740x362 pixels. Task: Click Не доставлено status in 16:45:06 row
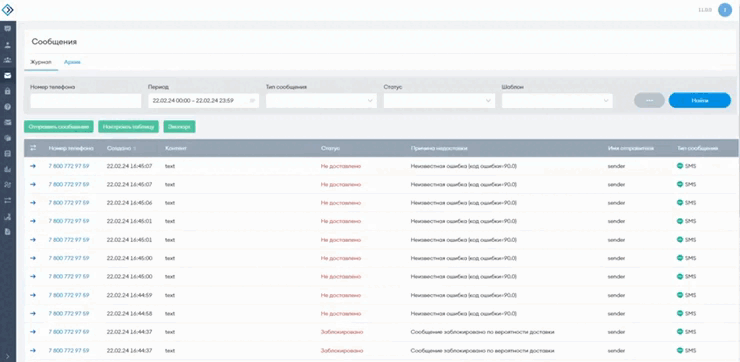tap(341, 202)
